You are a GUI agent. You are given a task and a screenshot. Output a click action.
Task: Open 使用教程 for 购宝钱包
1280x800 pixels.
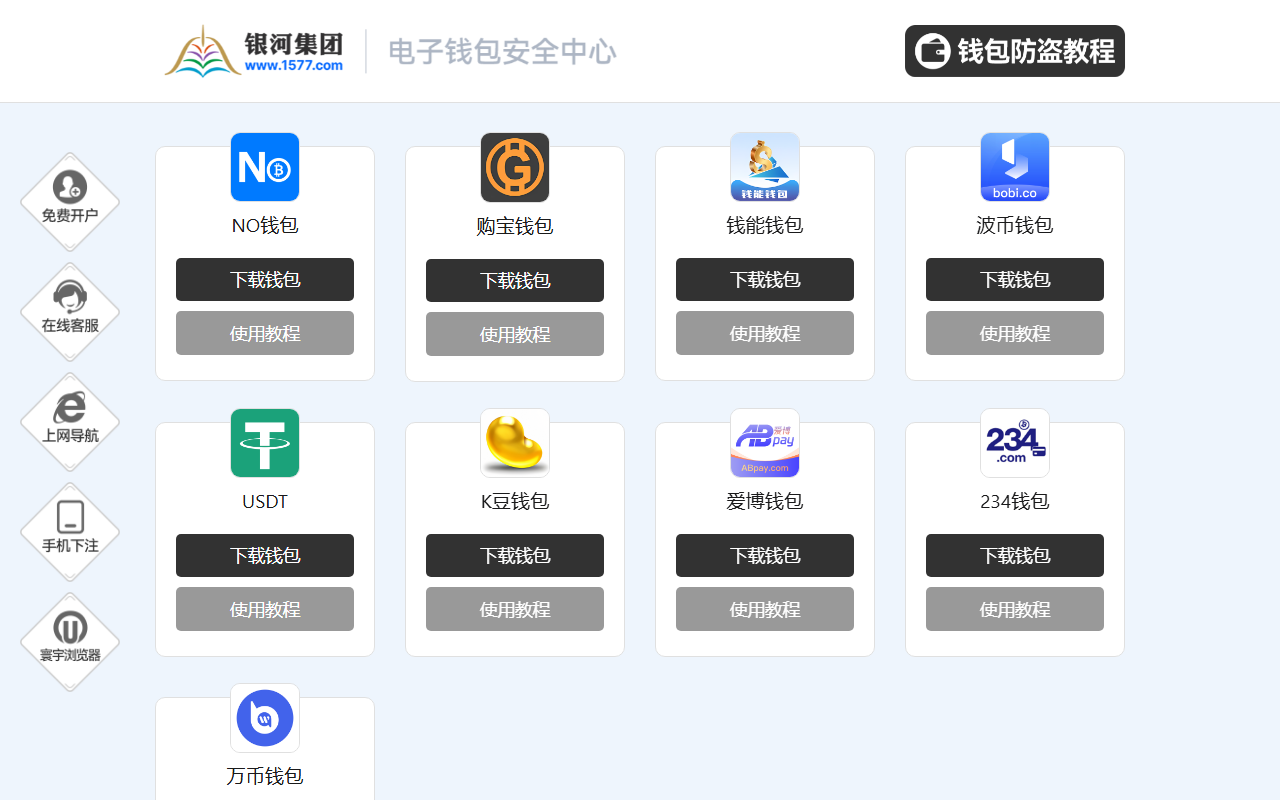pos(515,334)
